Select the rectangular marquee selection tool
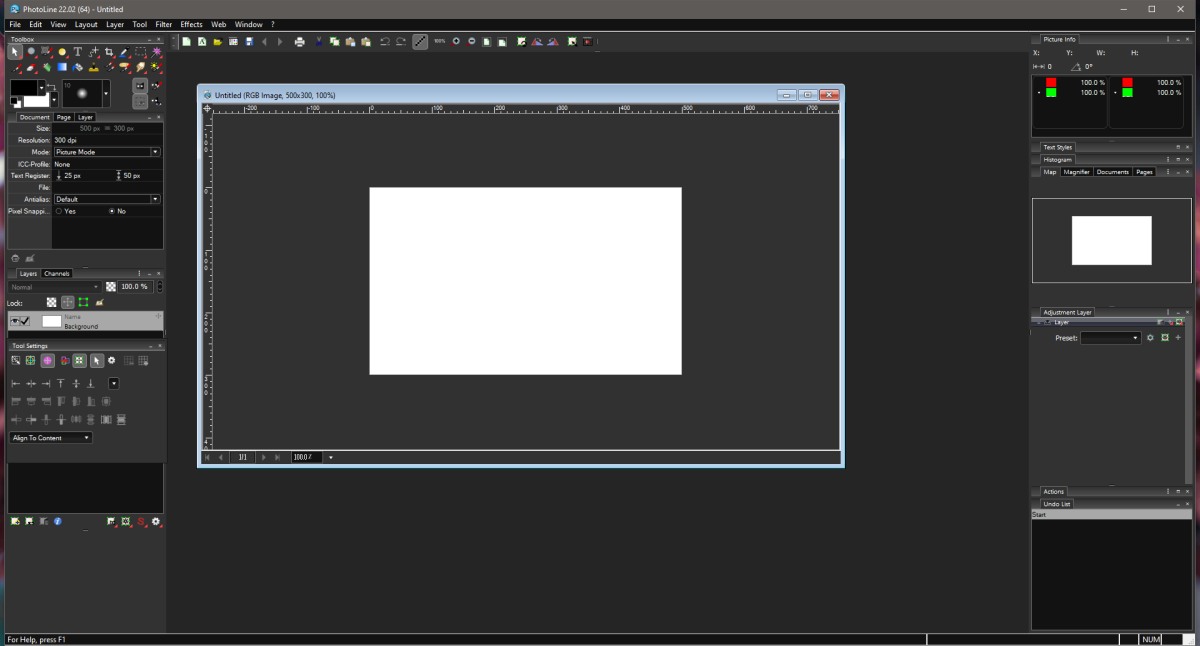 [x=140, y=52]
